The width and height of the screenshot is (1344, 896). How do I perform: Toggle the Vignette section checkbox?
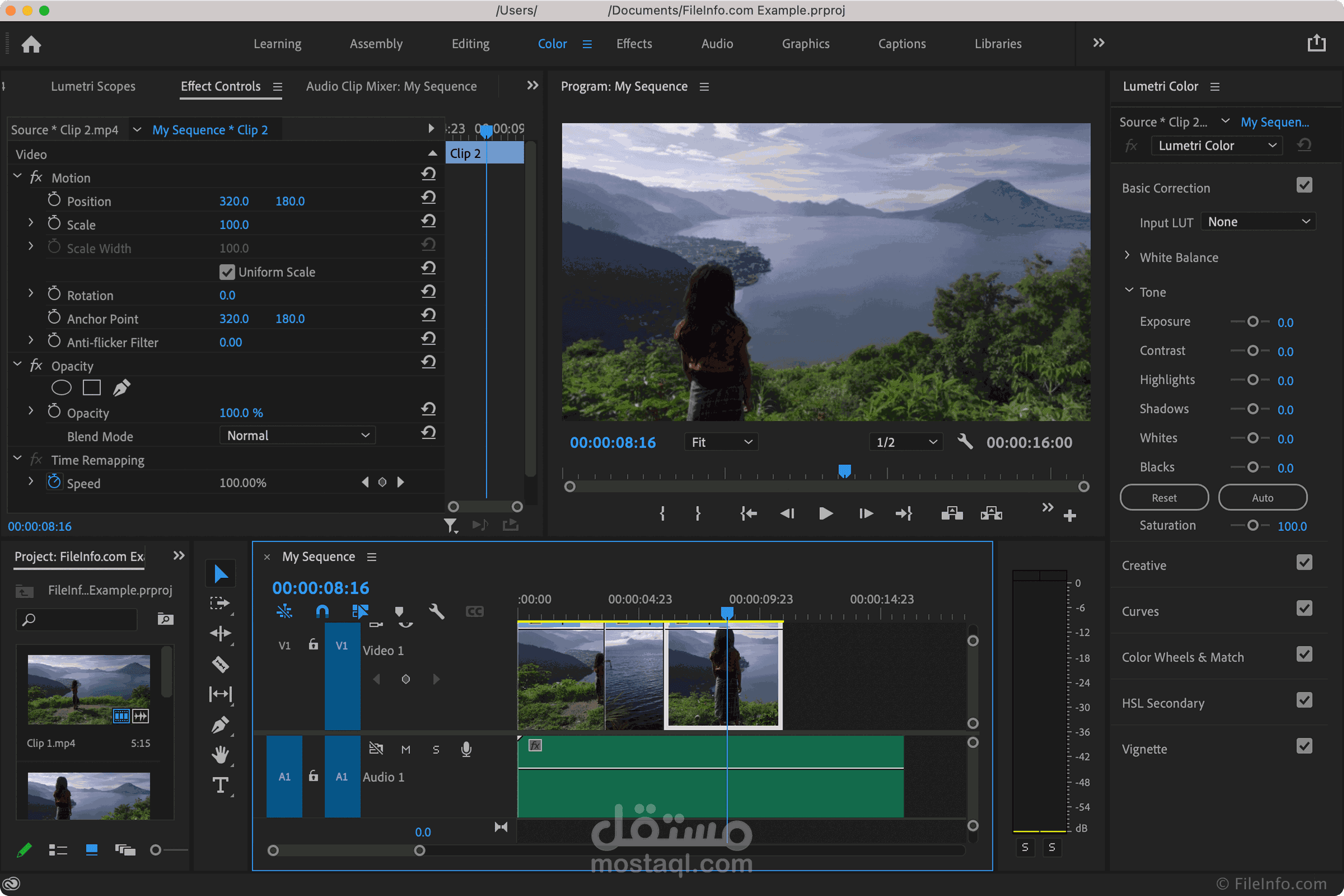[x=1304, y=746]
